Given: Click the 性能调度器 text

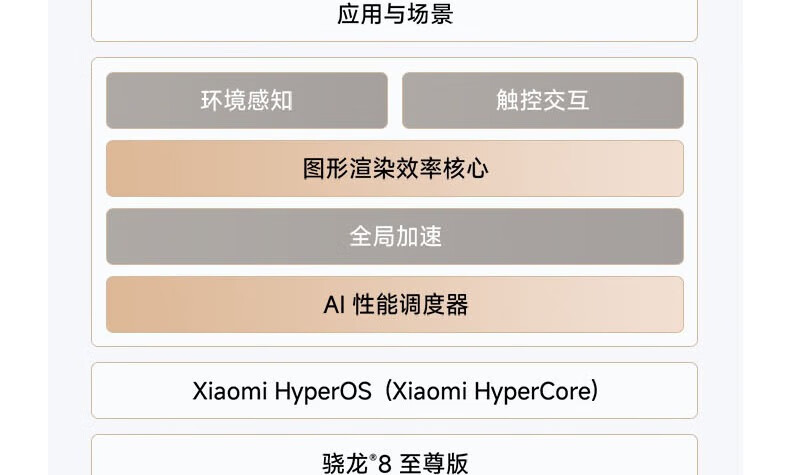Looking at the screenshot, I should point(410,305).
